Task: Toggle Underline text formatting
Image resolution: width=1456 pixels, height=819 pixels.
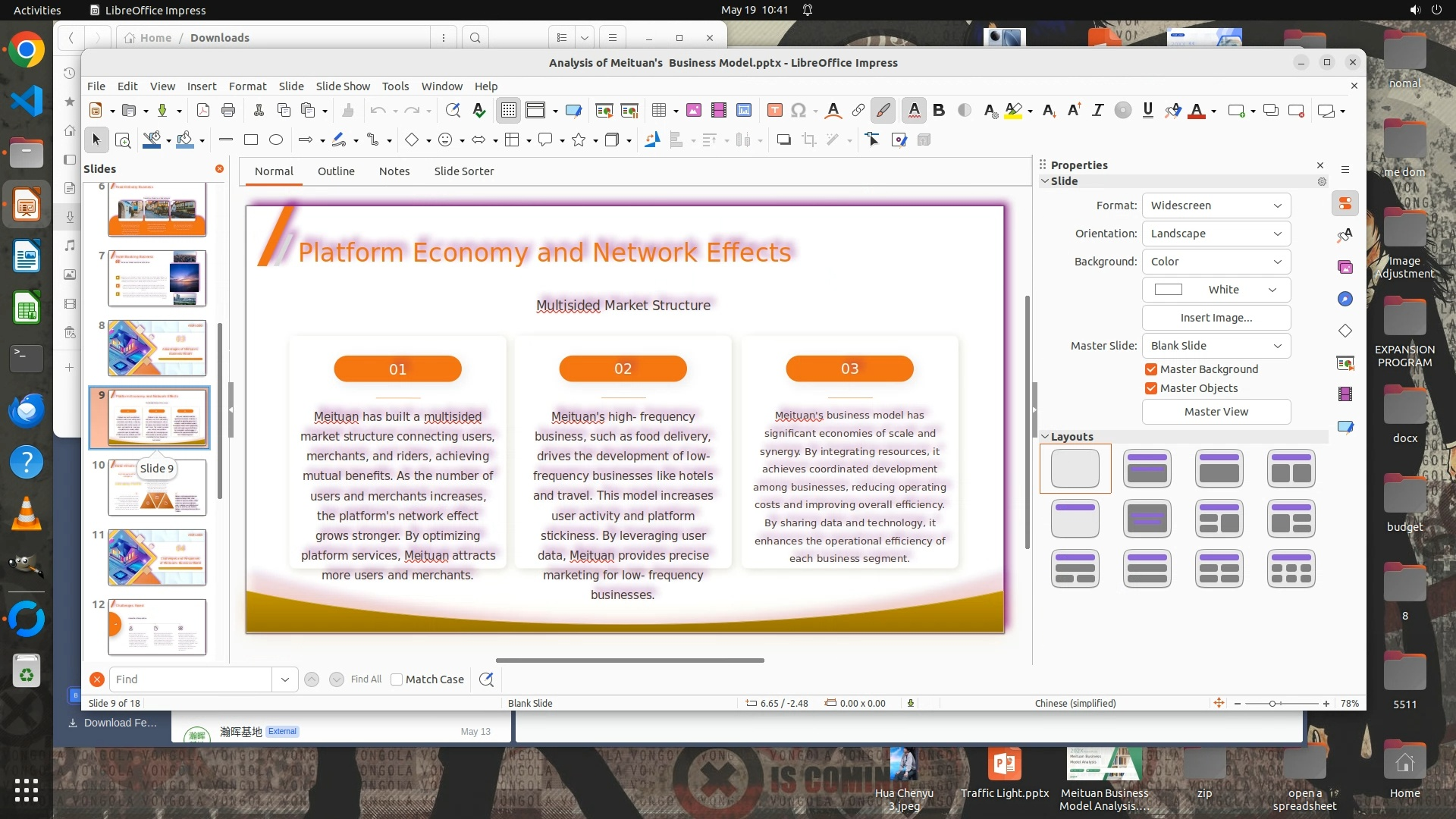Action: [x=1147, y=111]
